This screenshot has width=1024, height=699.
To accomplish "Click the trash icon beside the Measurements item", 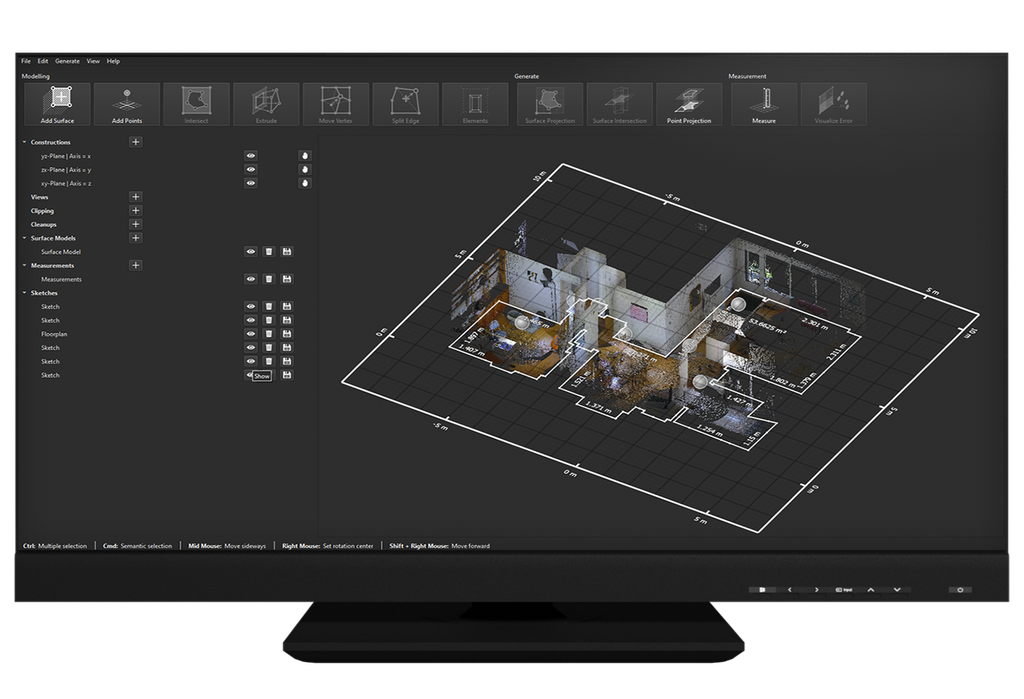I will click(x=268, y=279).
